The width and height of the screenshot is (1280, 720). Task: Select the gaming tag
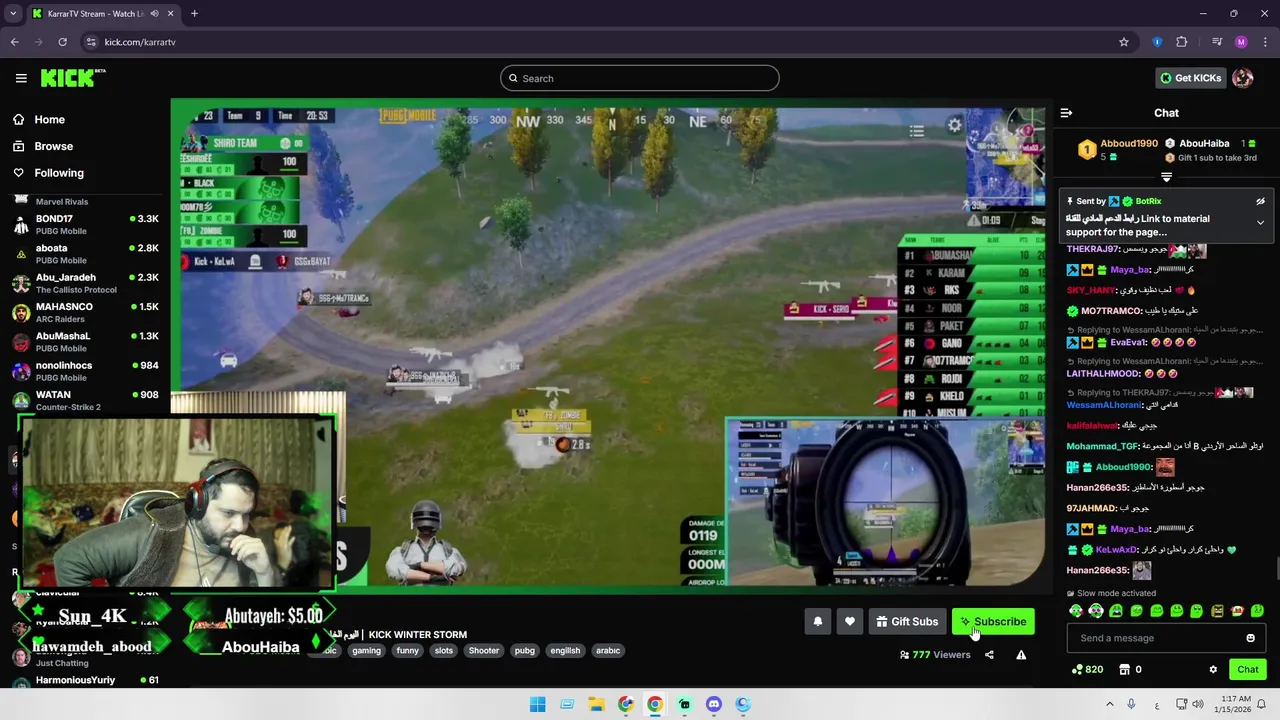point(366,651)
